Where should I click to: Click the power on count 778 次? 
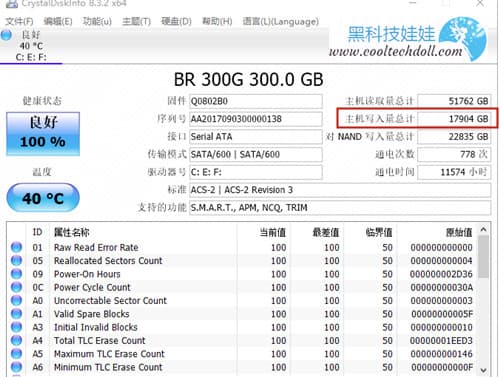(454, 154)
